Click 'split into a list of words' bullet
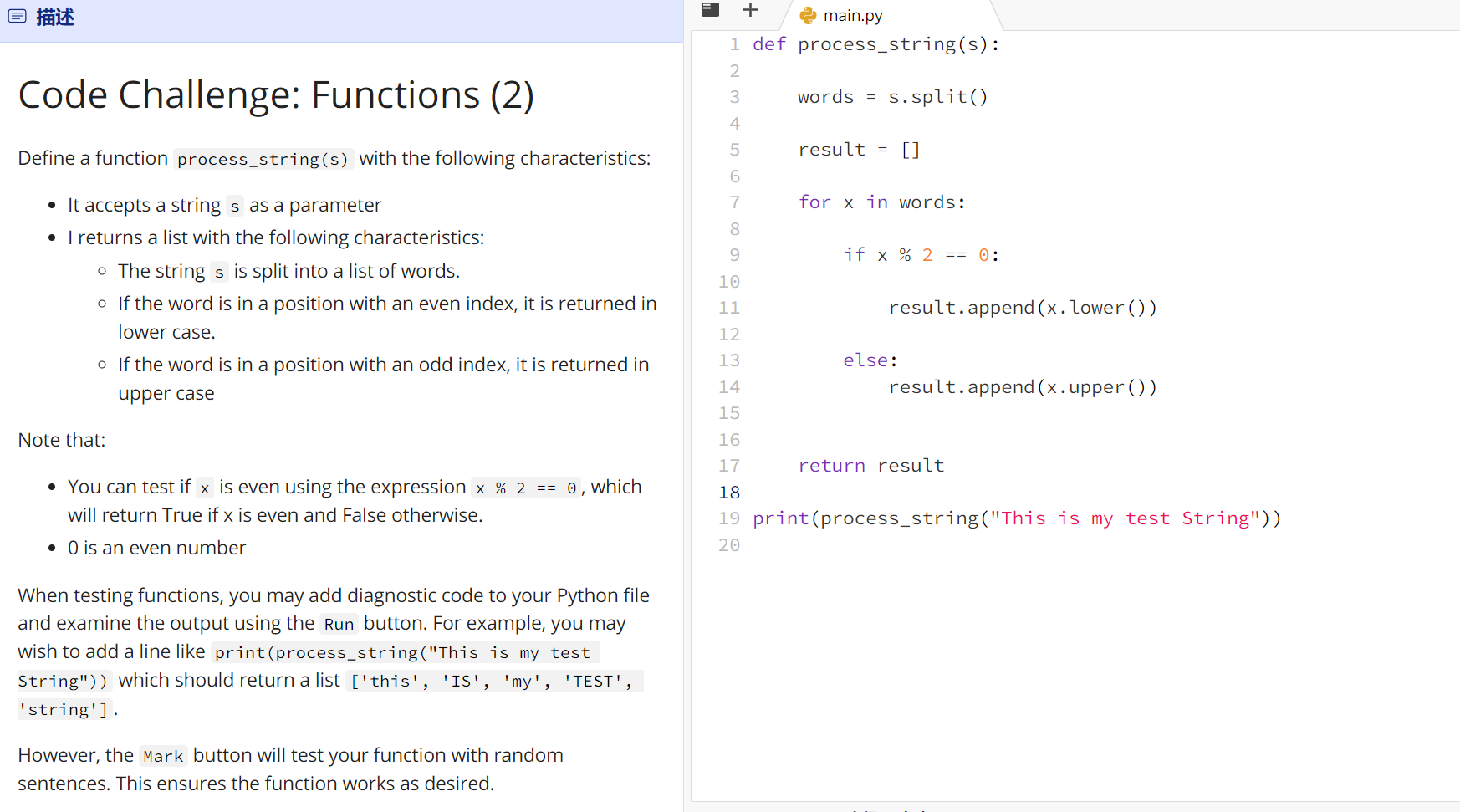This screenshot has height=812, width=1460. [288, 271]
